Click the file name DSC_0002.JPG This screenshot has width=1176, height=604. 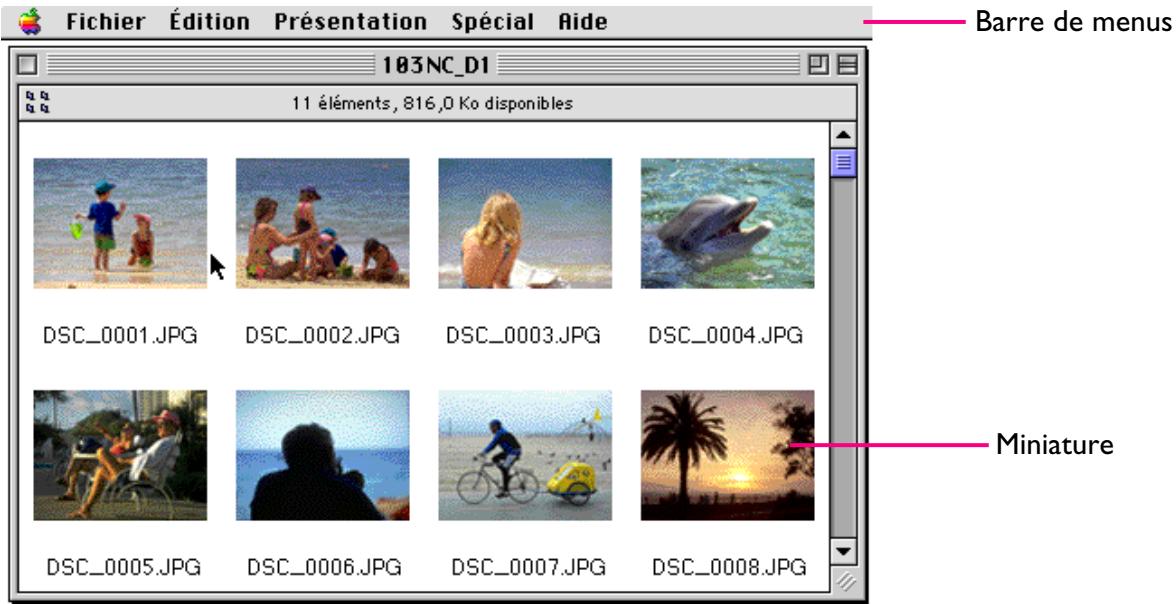[322, 335]
